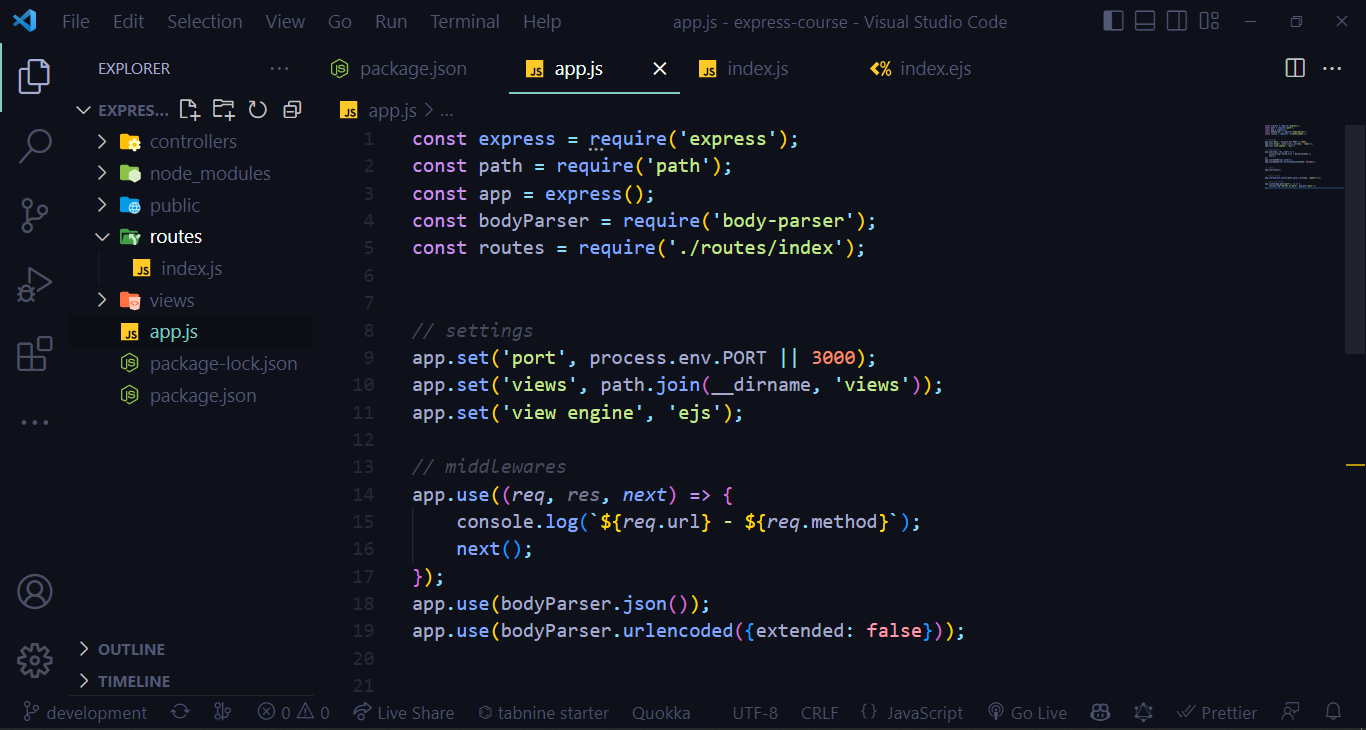Open the Search panel

(35, 145)
